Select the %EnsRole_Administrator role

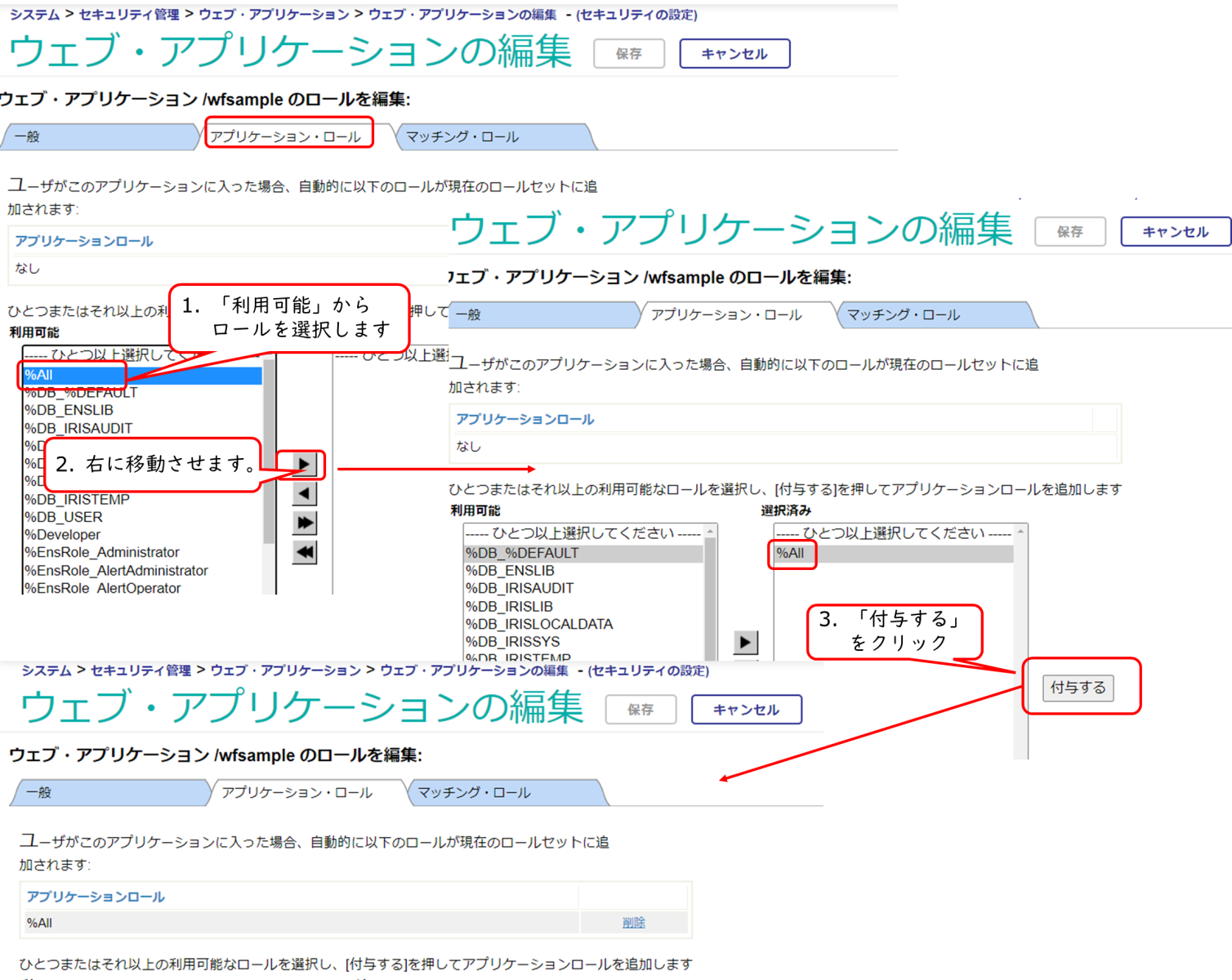[102, 553]
